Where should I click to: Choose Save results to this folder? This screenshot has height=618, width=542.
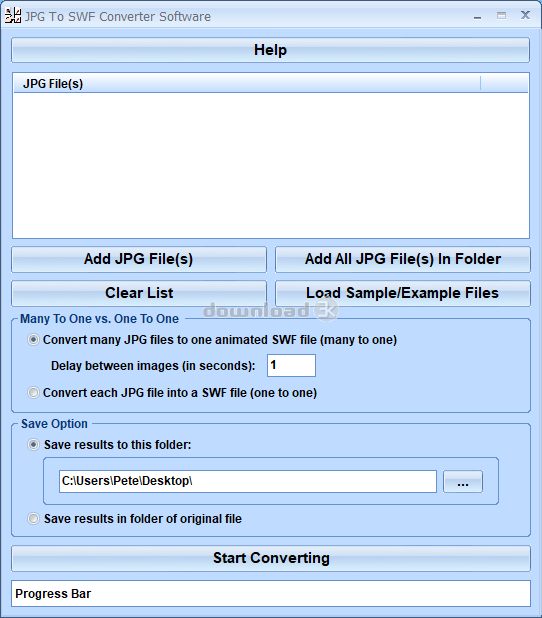pyautogui.click(x=34, y=445)
